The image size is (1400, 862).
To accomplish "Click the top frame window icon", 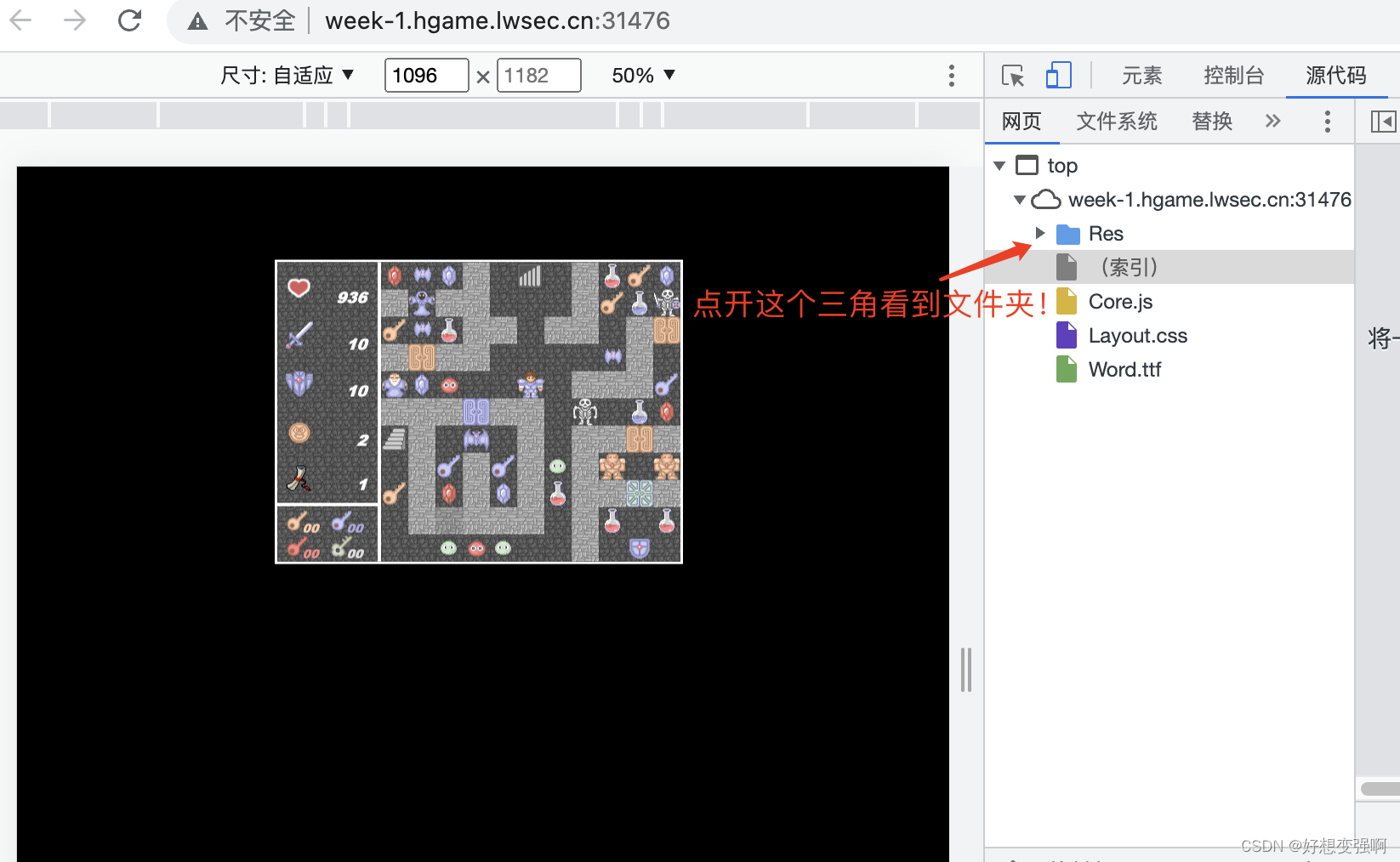I will (1027, 165).
